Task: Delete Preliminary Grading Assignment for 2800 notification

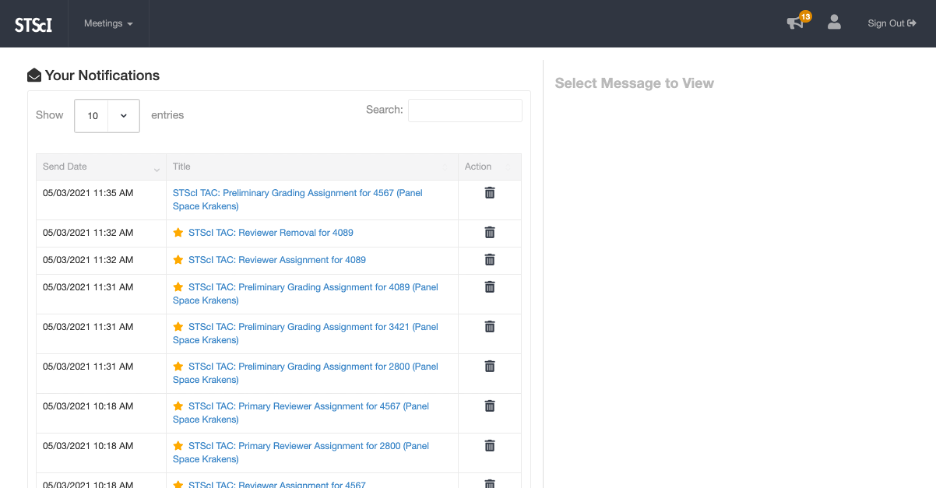Action: (x=489, y=366)
